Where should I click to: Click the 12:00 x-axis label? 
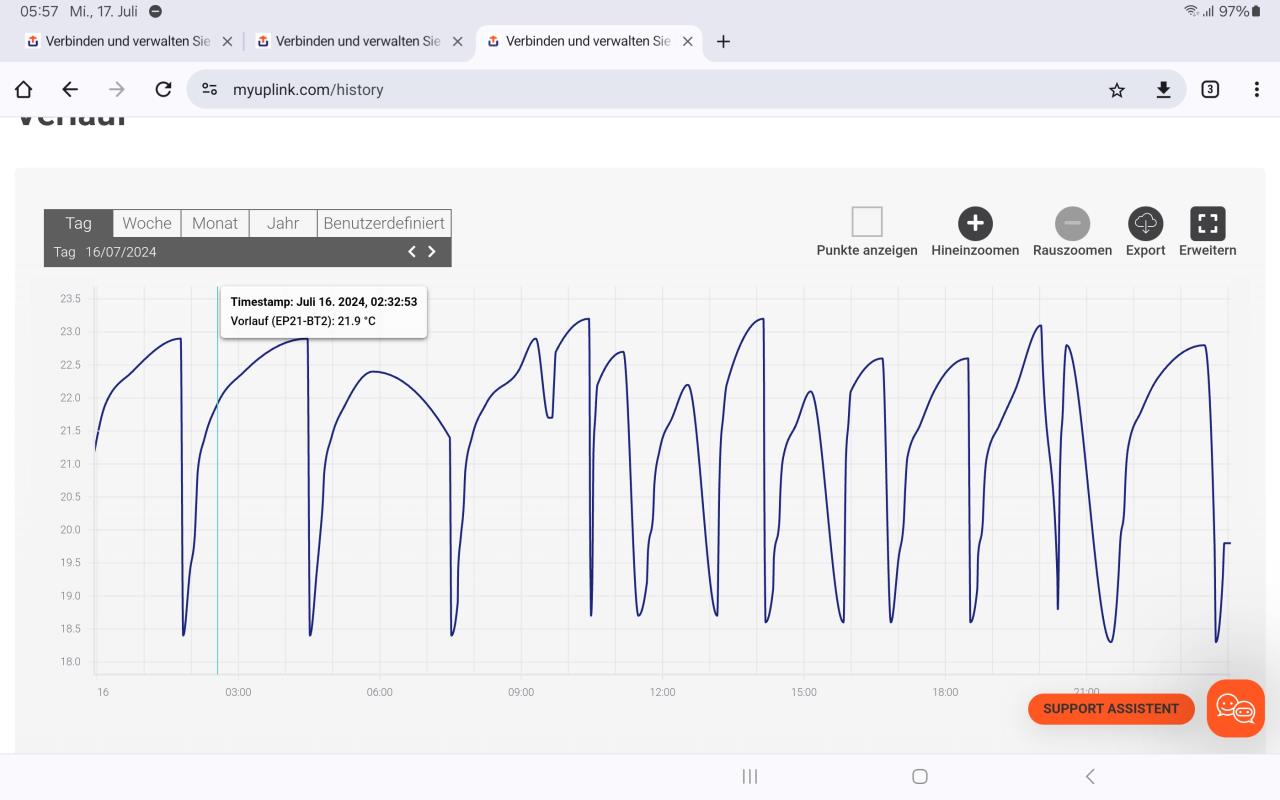tap(662, 692)
